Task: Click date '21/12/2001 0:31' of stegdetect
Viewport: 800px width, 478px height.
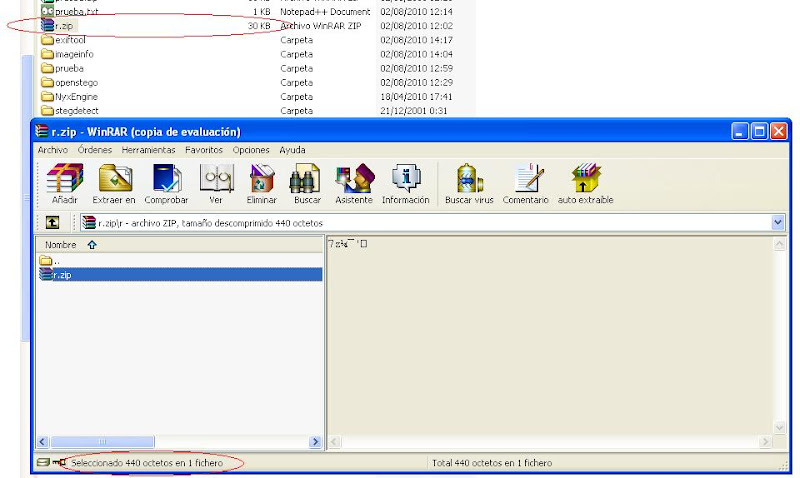Action: [413, 111]
